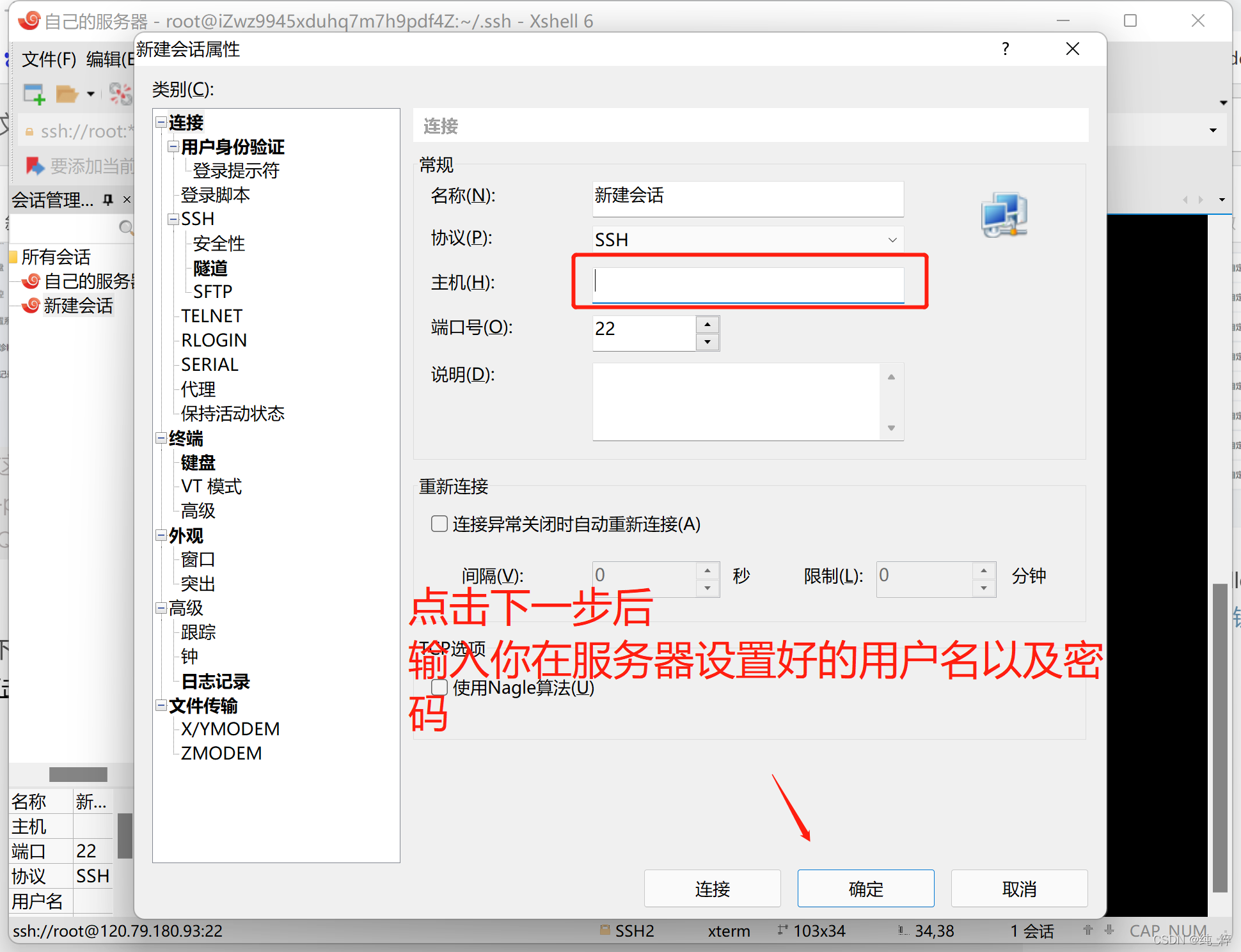Viewport: 1241px width, 952px height.
Task: Select 钟 in category tree
Action: click(189, 657)
